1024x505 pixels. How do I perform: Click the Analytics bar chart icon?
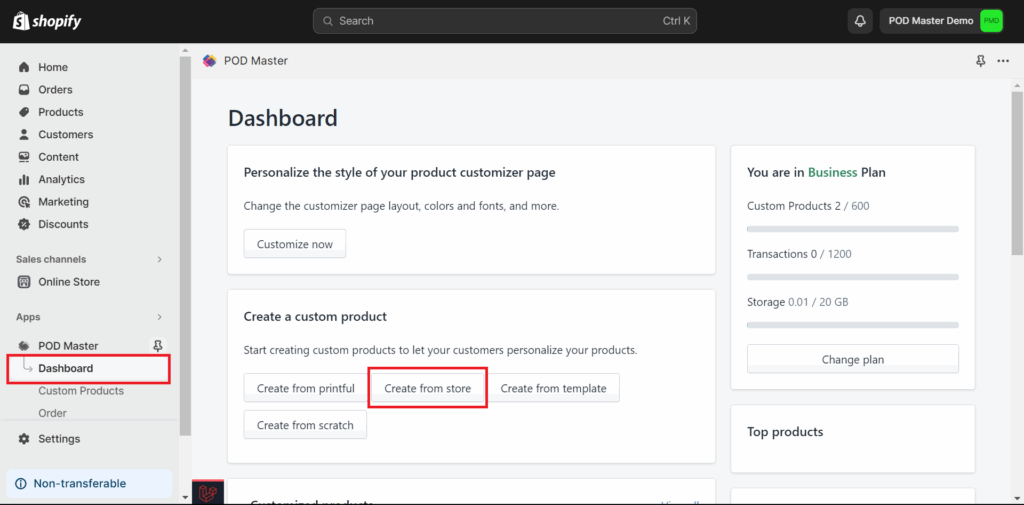click(24, 179)
